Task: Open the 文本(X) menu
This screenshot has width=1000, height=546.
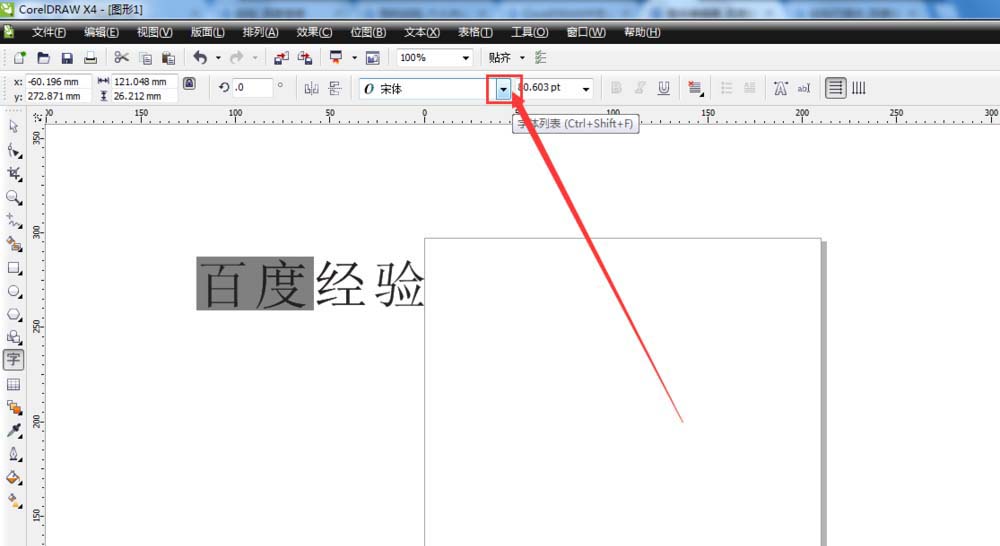Action: [x=422, y=32]
